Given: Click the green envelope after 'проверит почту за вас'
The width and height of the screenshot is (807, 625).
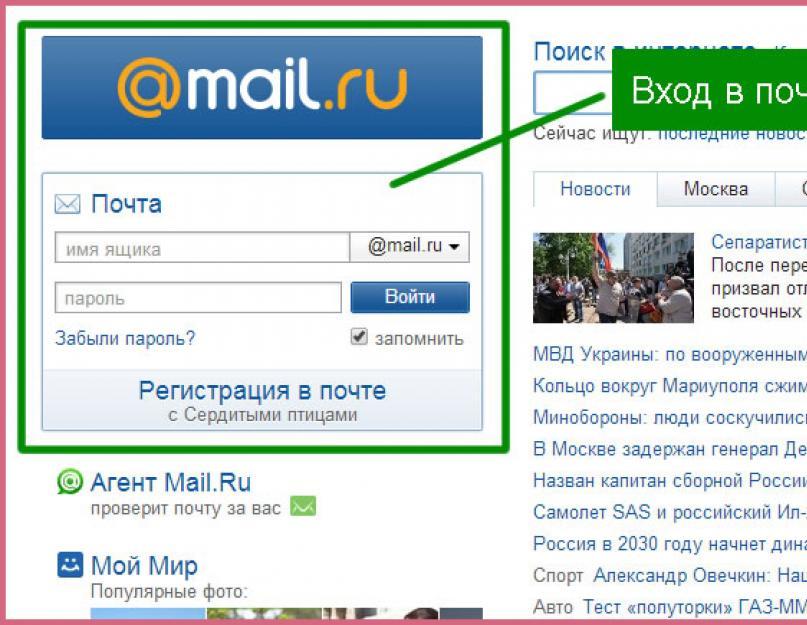Looking at the screenshot, I should click(303, 506).
